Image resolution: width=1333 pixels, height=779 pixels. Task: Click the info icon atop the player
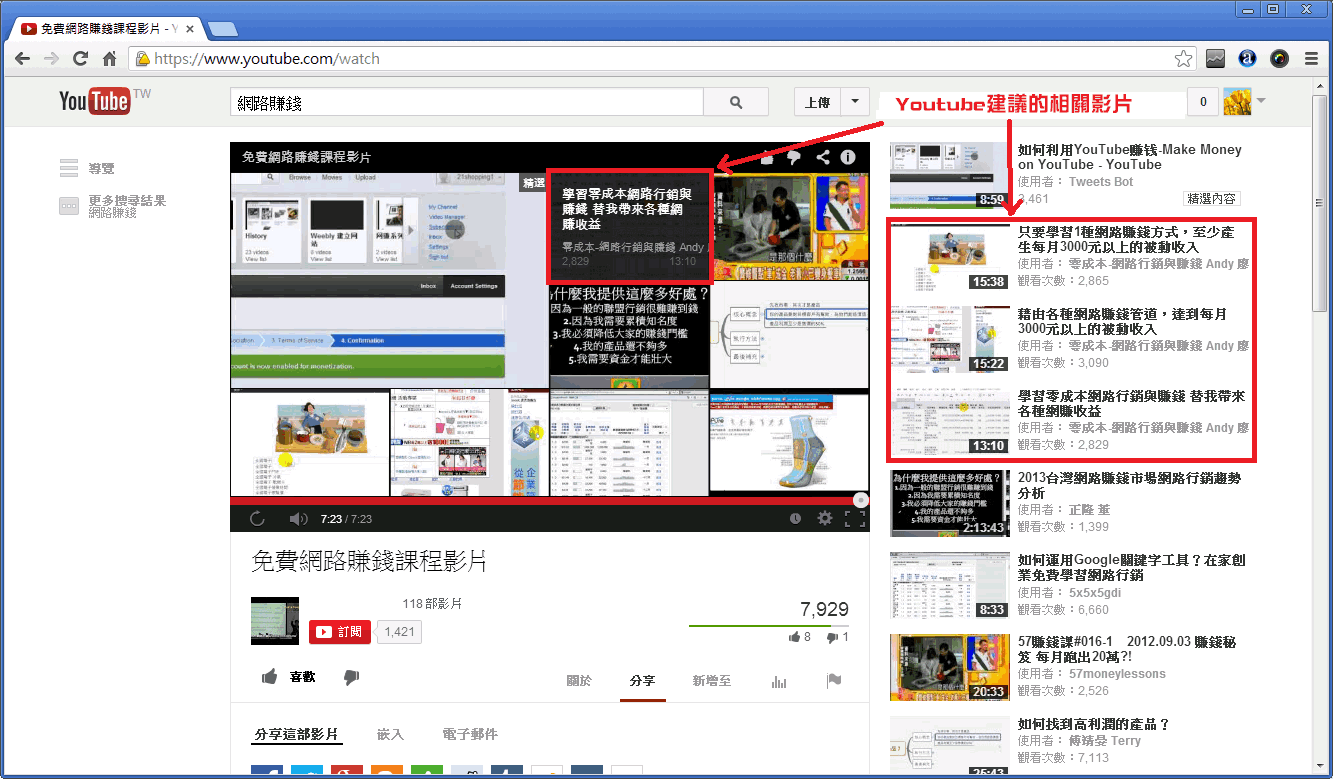(x=848, y=157)
